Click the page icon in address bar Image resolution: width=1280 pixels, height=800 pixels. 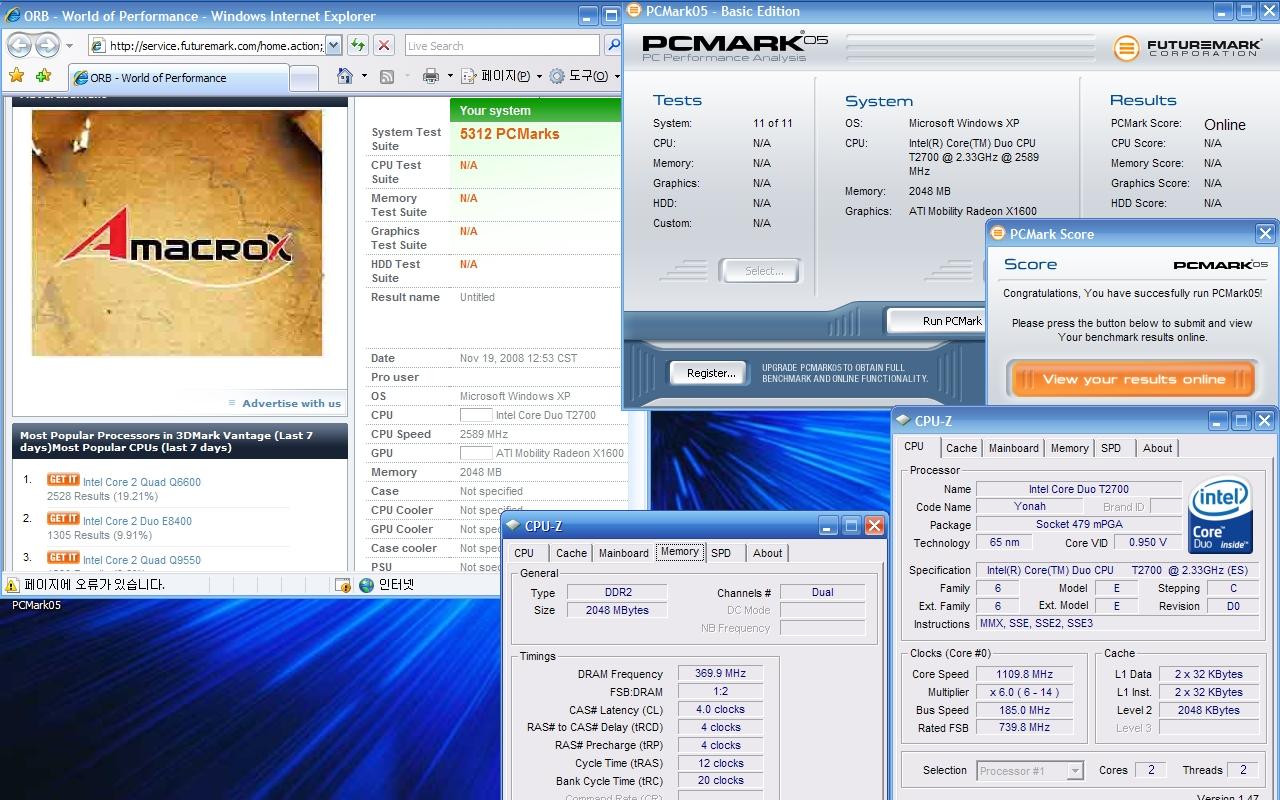pos(98,46)
